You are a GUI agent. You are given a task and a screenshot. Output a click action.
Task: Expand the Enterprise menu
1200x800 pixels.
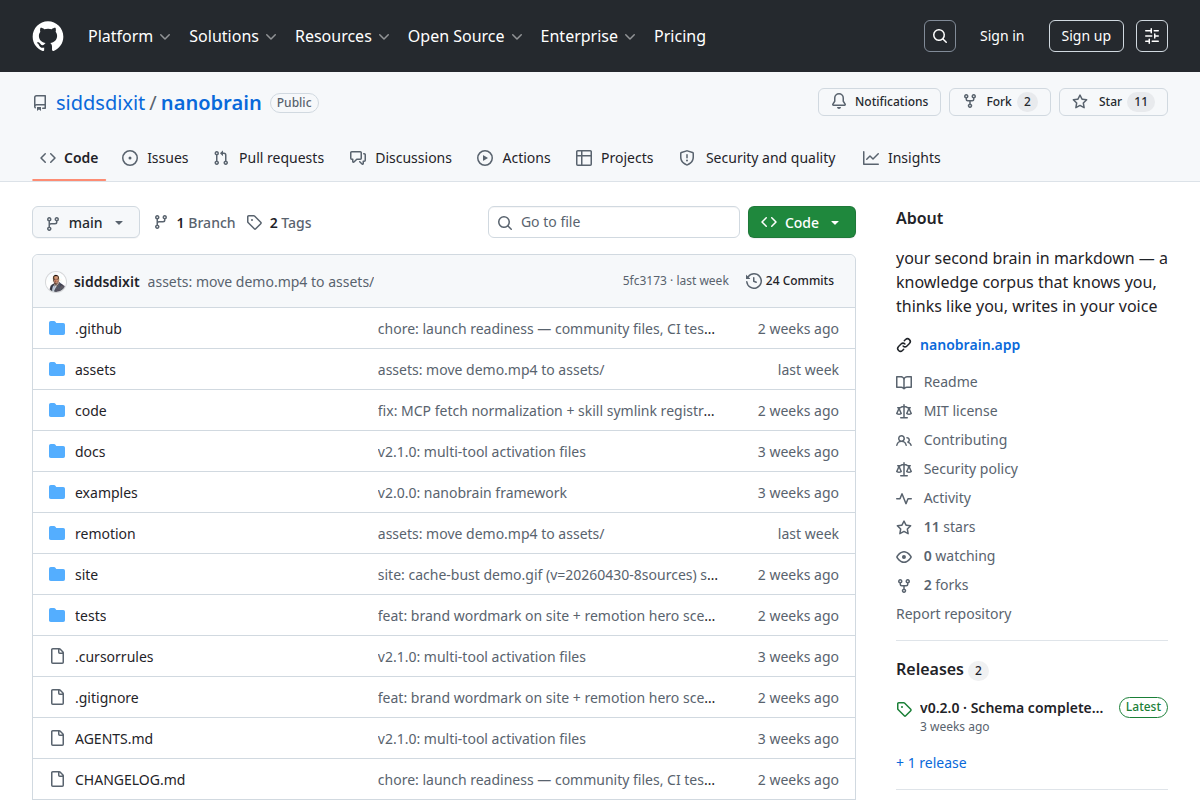tap(588, 36)
